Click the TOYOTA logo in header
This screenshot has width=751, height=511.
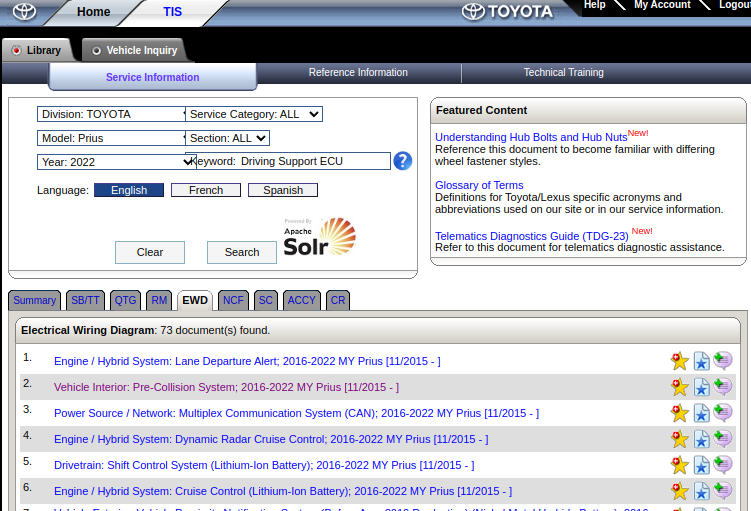pos(507,11)
